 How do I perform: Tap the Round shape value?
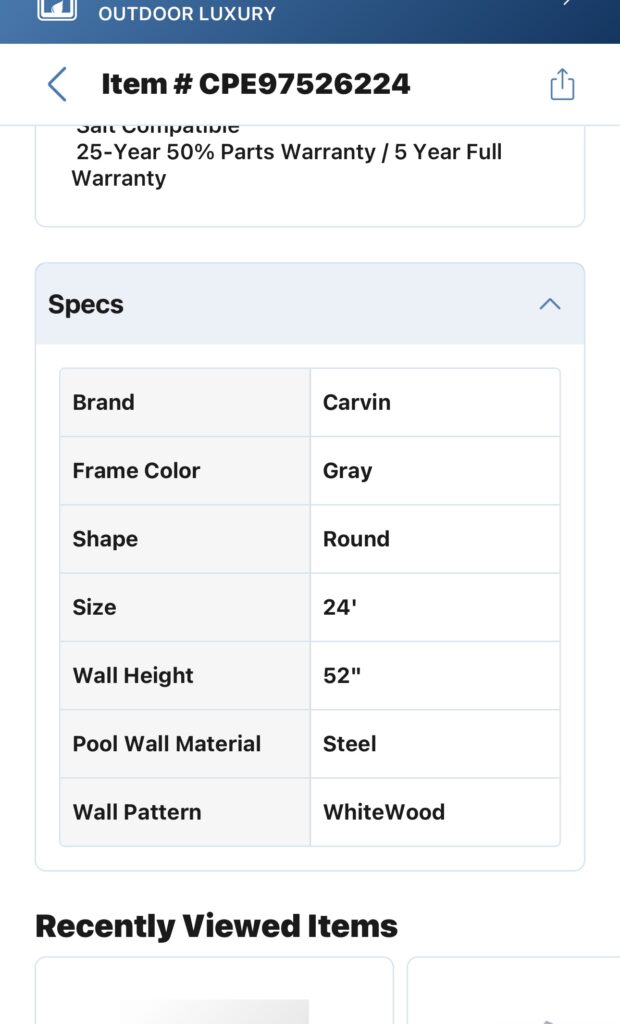point(356,539)
